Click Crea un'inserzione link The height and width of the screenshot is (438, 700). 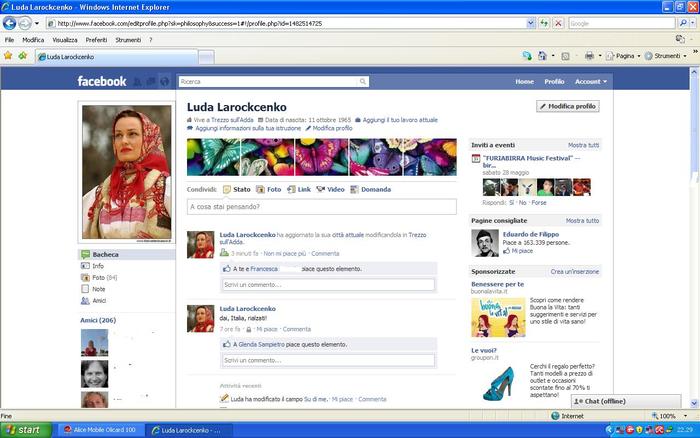(x=575, y=271)
